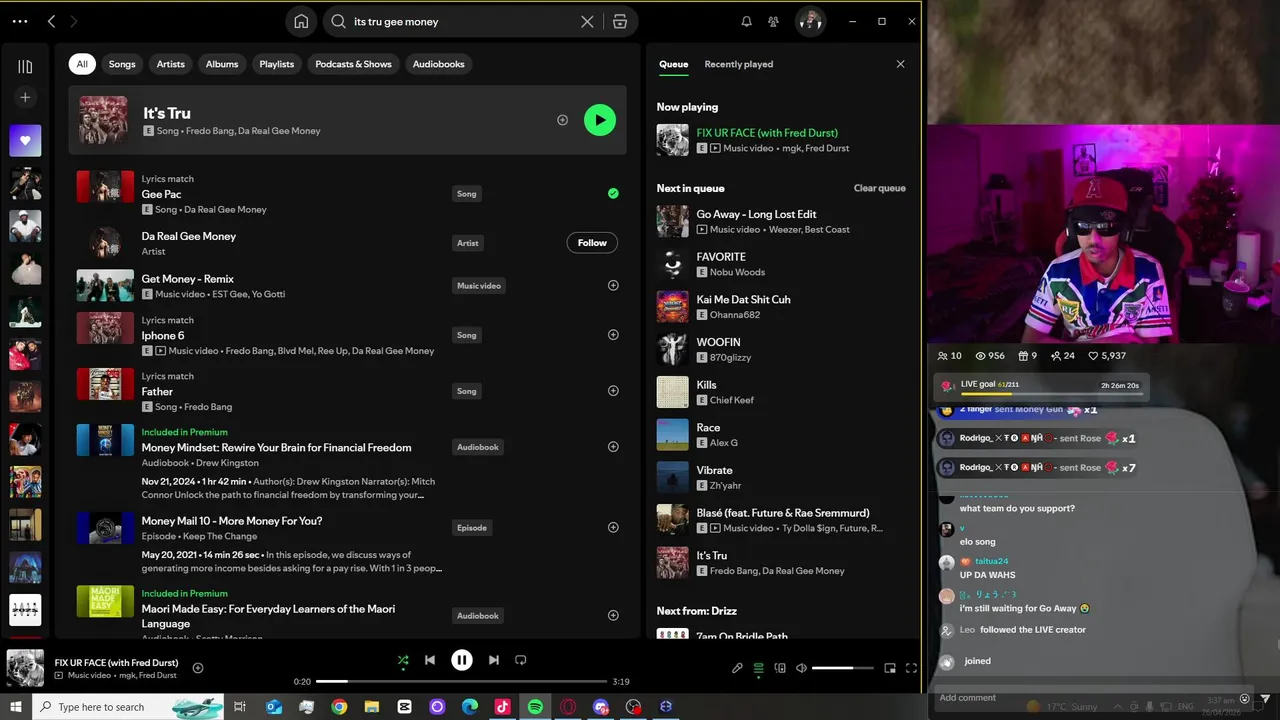Toggle repeat in the player bar
This screenshot has height=720, width=1280.
[x=520, y=660]
